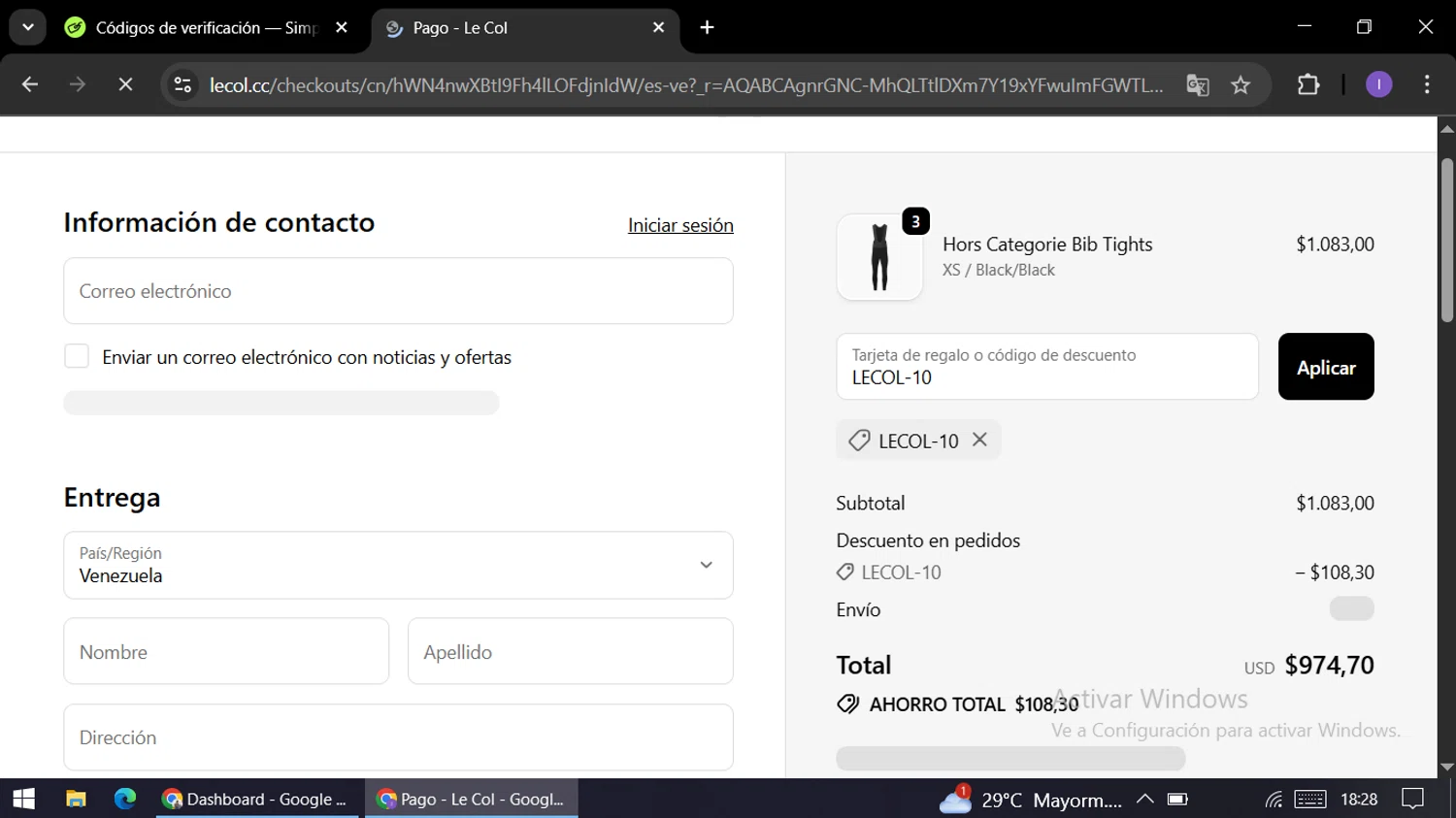Open Chrome three-dot menu
The image size is (1456, 818).
coord(1427,85)
